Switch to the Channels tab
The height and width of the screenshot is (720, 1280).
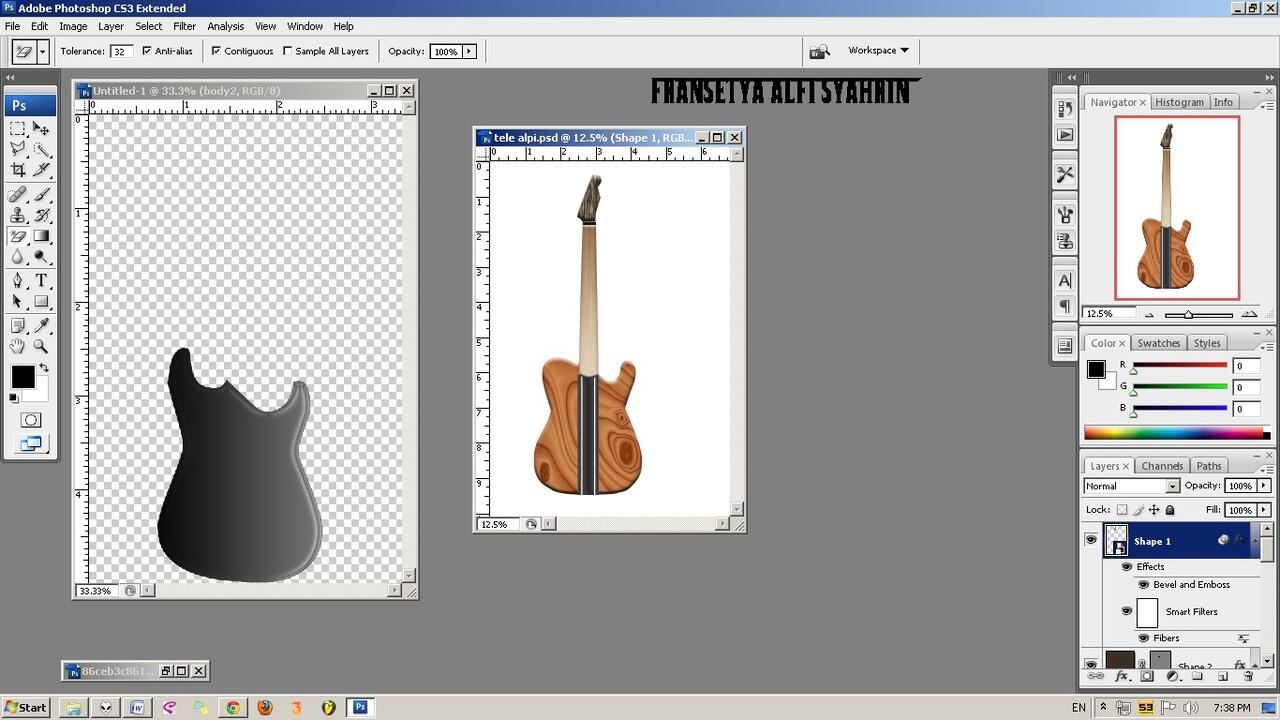[x=1162, y=466]
